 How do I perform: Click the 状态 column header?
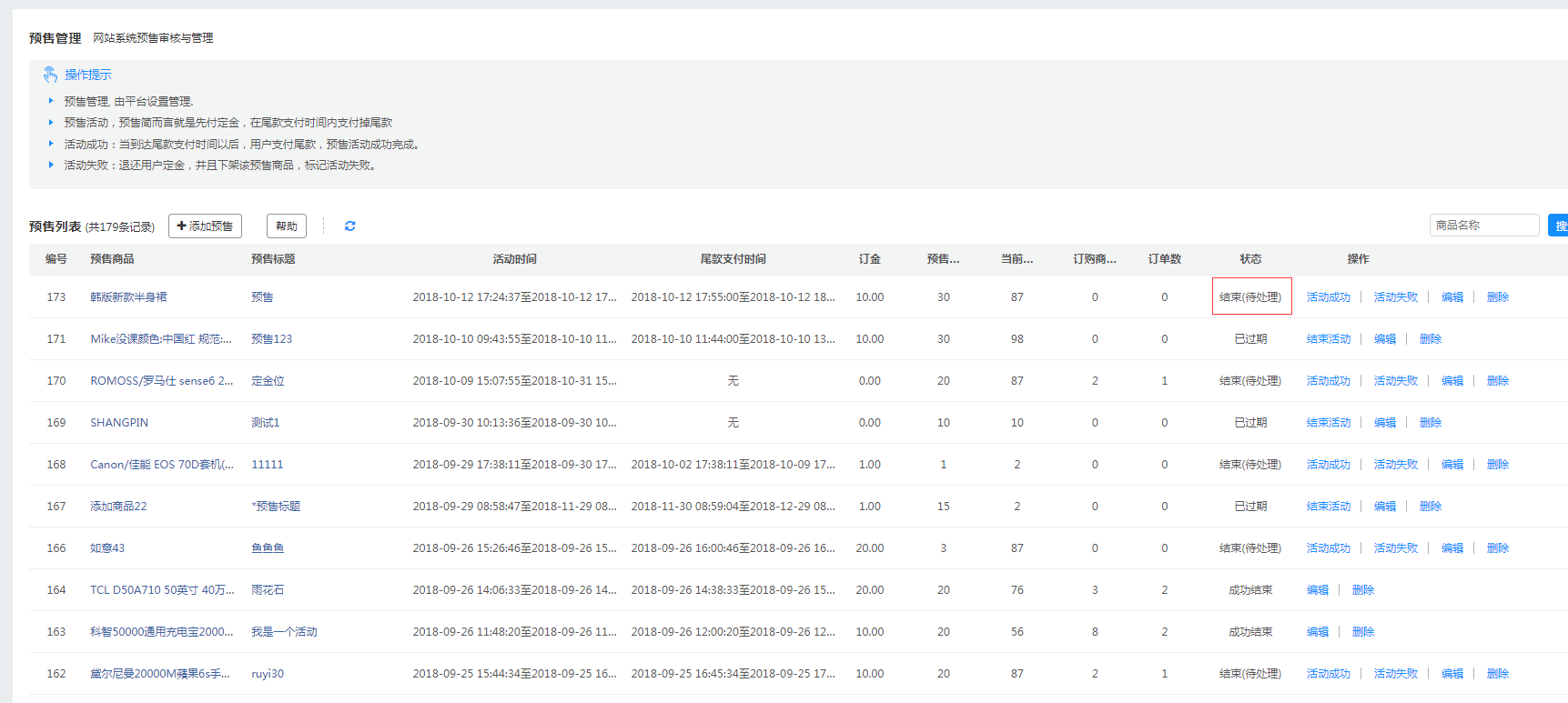(x=1250, y=259)
